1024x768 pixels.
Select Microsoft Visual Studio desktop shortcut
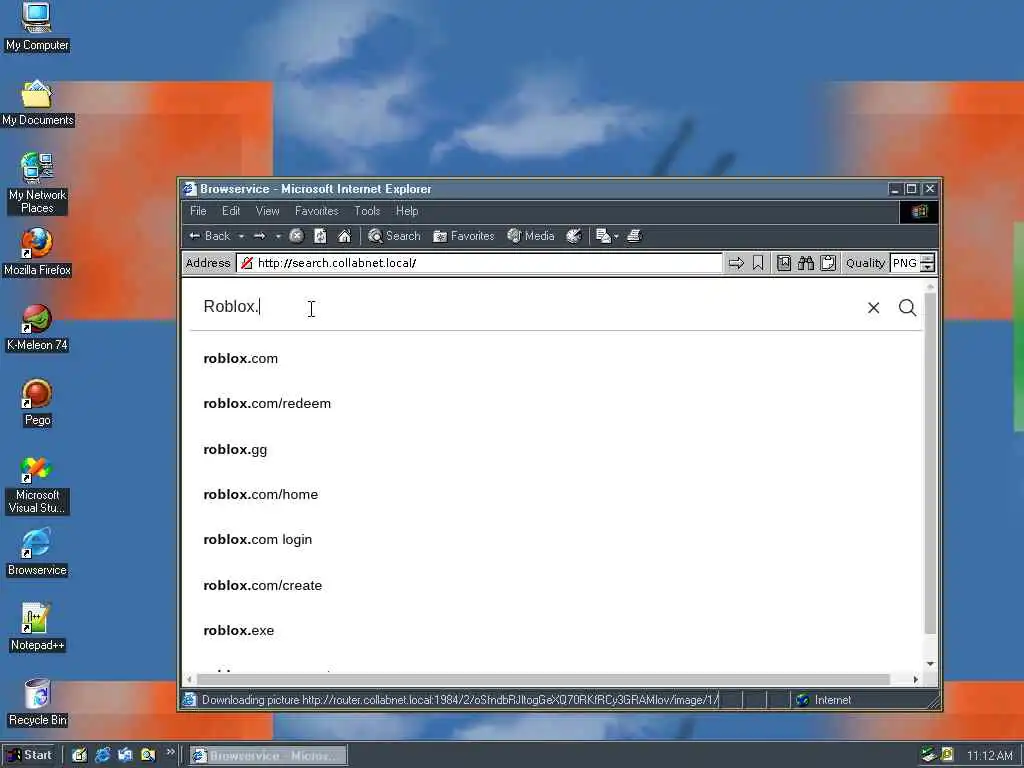pyautogui.click(x=37, y=486)
